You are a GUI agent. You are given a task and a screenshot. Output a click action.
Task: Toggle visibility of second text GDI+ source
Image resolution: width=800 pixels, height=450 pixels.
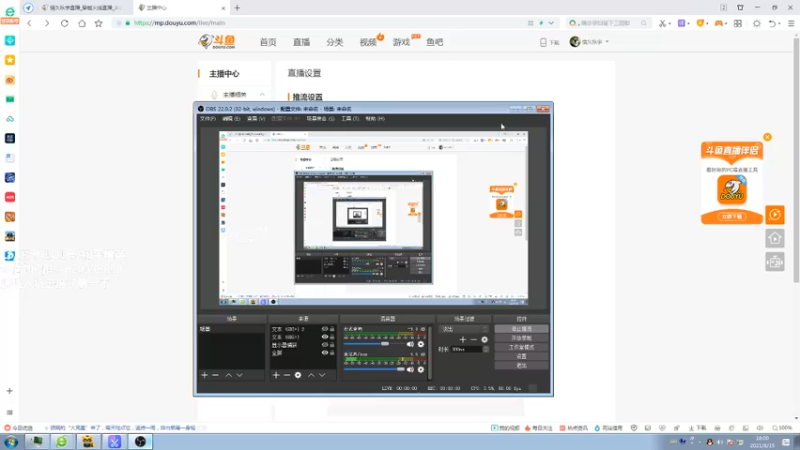324,337
